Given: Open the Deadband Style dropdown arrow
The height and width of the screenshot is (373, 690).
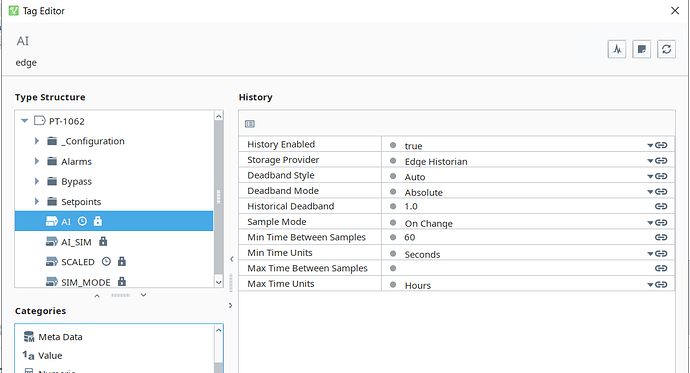Looking at the screenshot, I should 650,176.
